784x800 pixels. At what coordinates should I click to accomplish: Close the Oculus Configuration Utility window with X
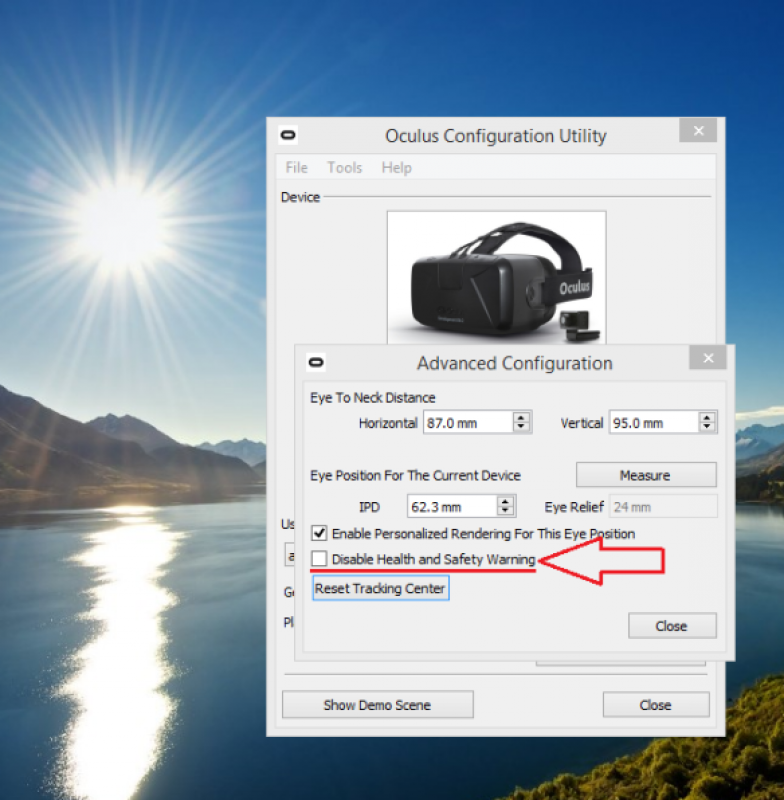698,131
